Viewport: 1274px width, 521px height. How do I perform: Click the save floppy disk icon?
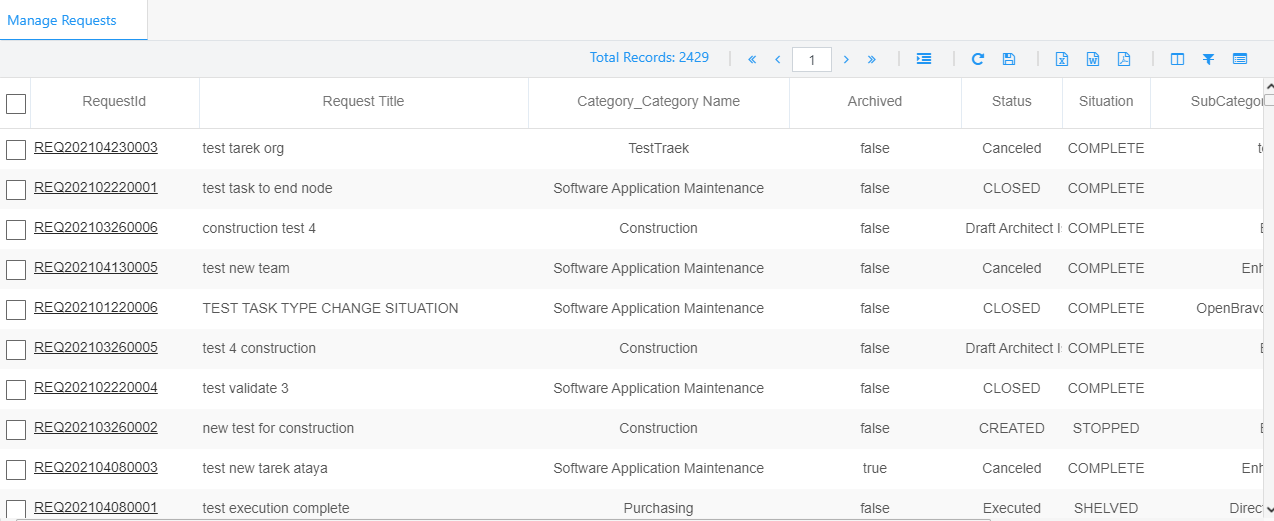point(1009,59)
